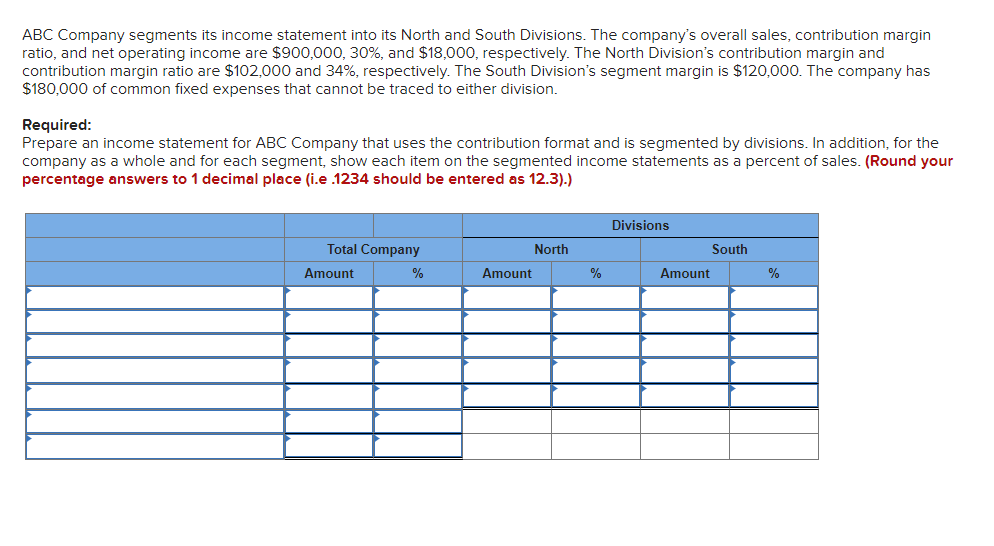Click sixth row Total Company % cell
994x546 pixels.
[418, 422]
